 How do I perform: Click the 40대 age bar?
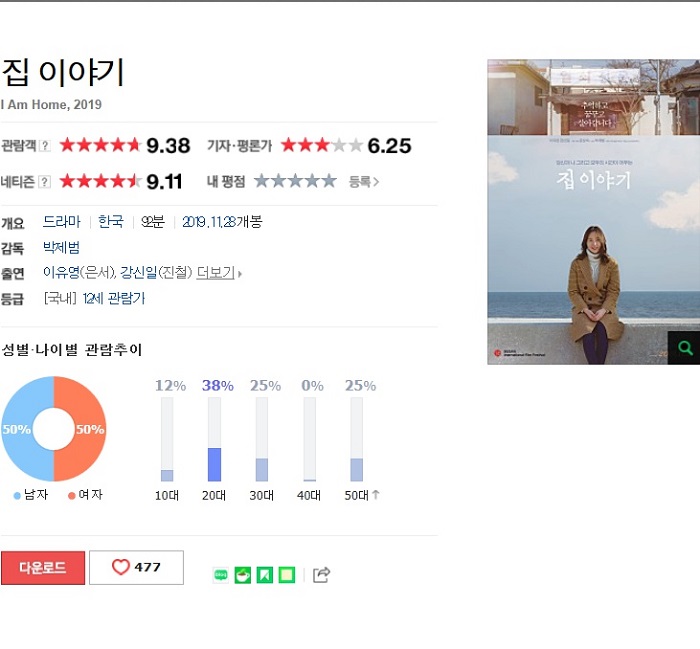click(x=309, y=440)
